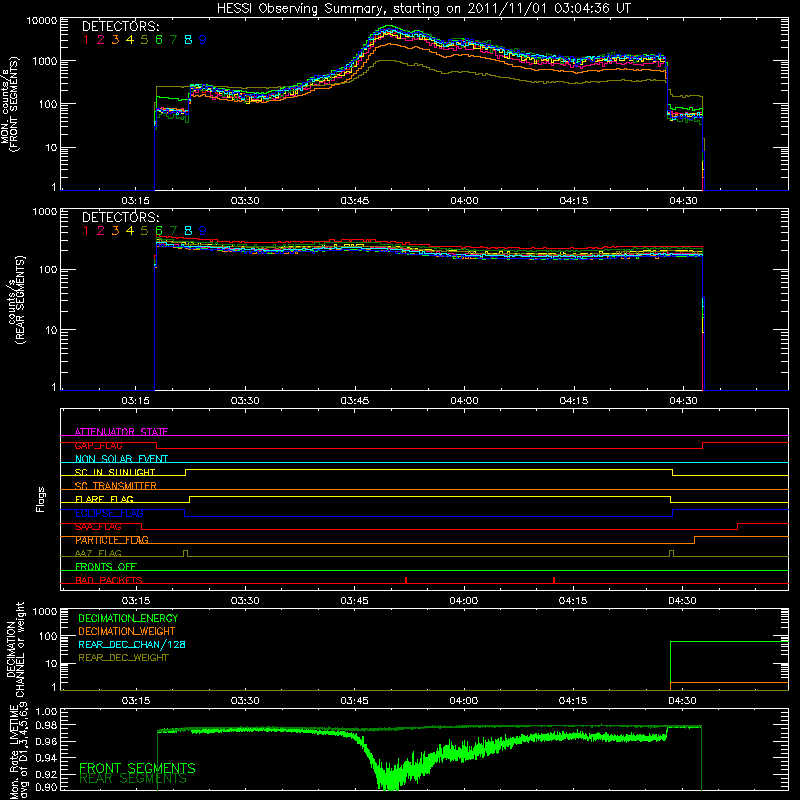The width and height of the screenshot is (800, 800).
Task: Click the NON_SOLAR_EVENT flag label
Action: (121, 459)
